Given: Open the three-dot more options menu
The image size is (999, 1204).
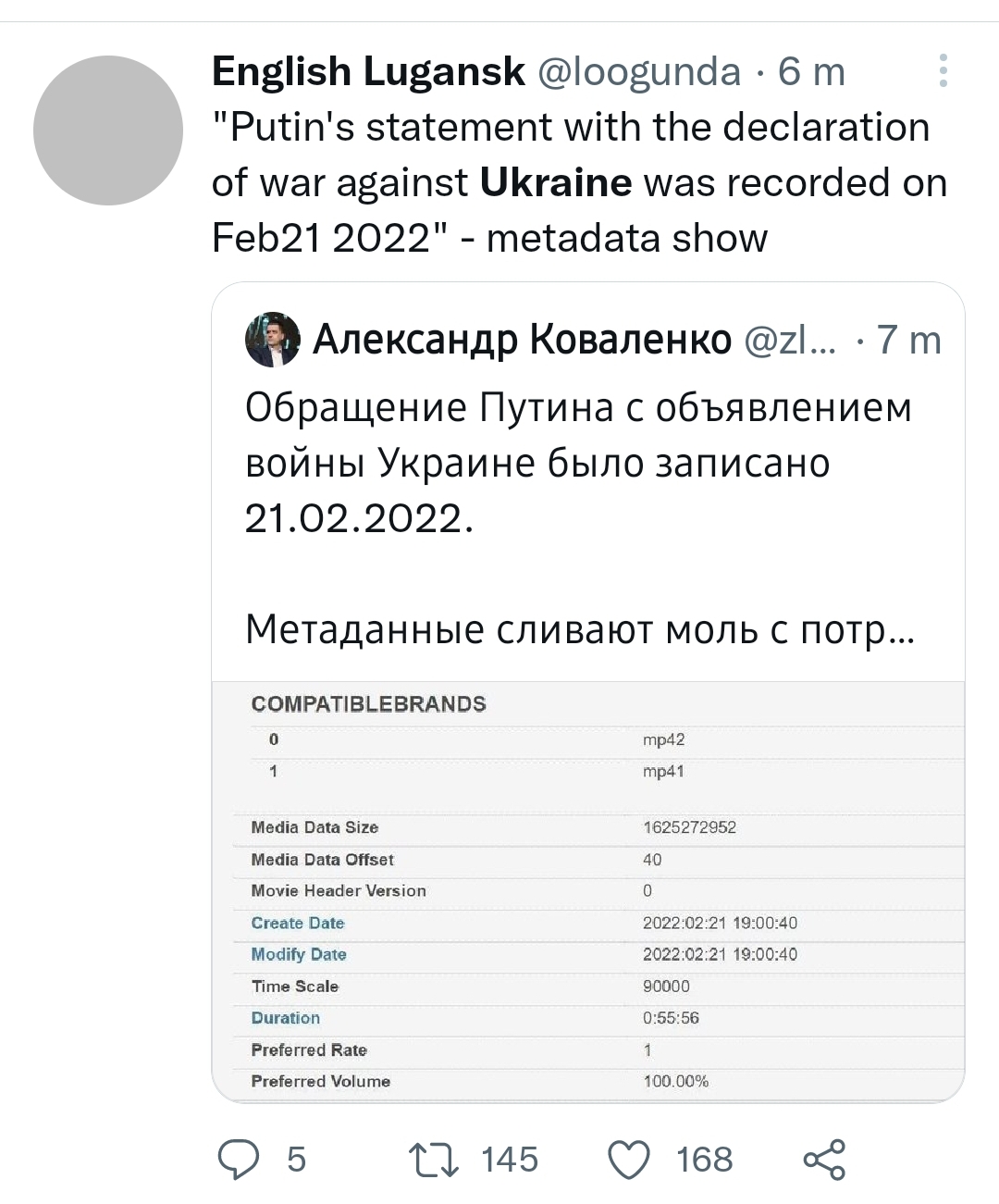Looking at the screenshot, I should (x=943, y=71).
